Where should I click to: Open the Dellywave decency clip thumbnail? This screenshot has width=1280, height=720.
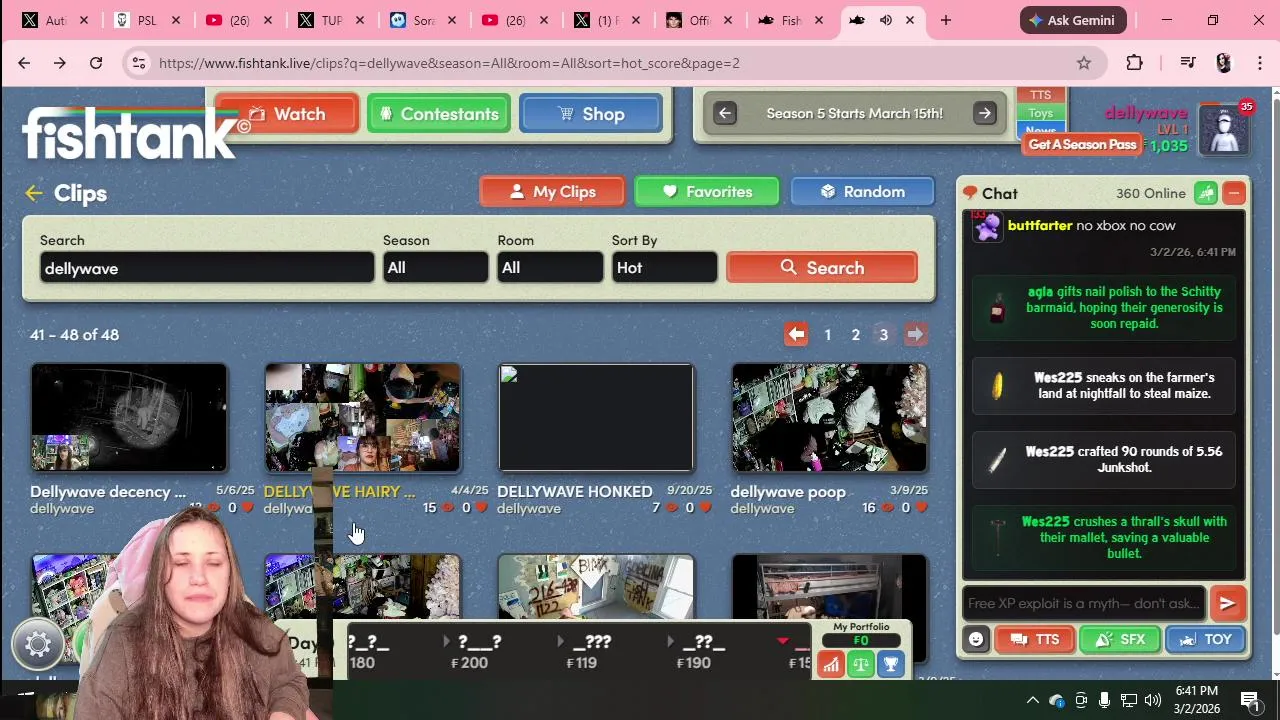[x=129, y=417]
